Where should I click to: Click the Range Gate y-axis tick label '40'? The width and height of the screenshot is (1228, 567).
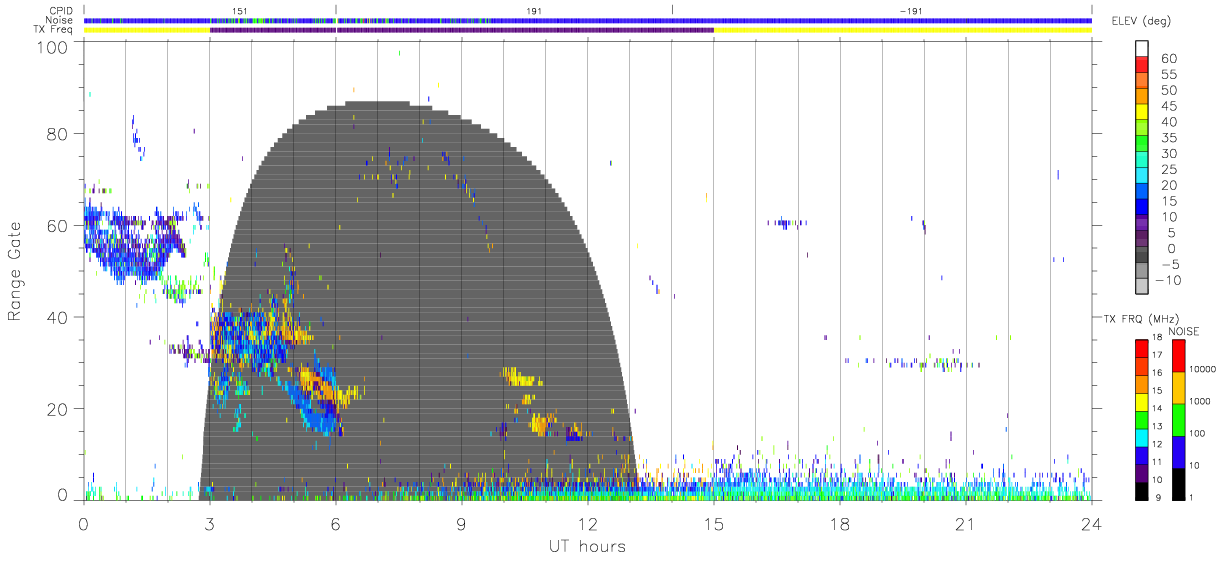pyautogui.click(x=59, y=317)
